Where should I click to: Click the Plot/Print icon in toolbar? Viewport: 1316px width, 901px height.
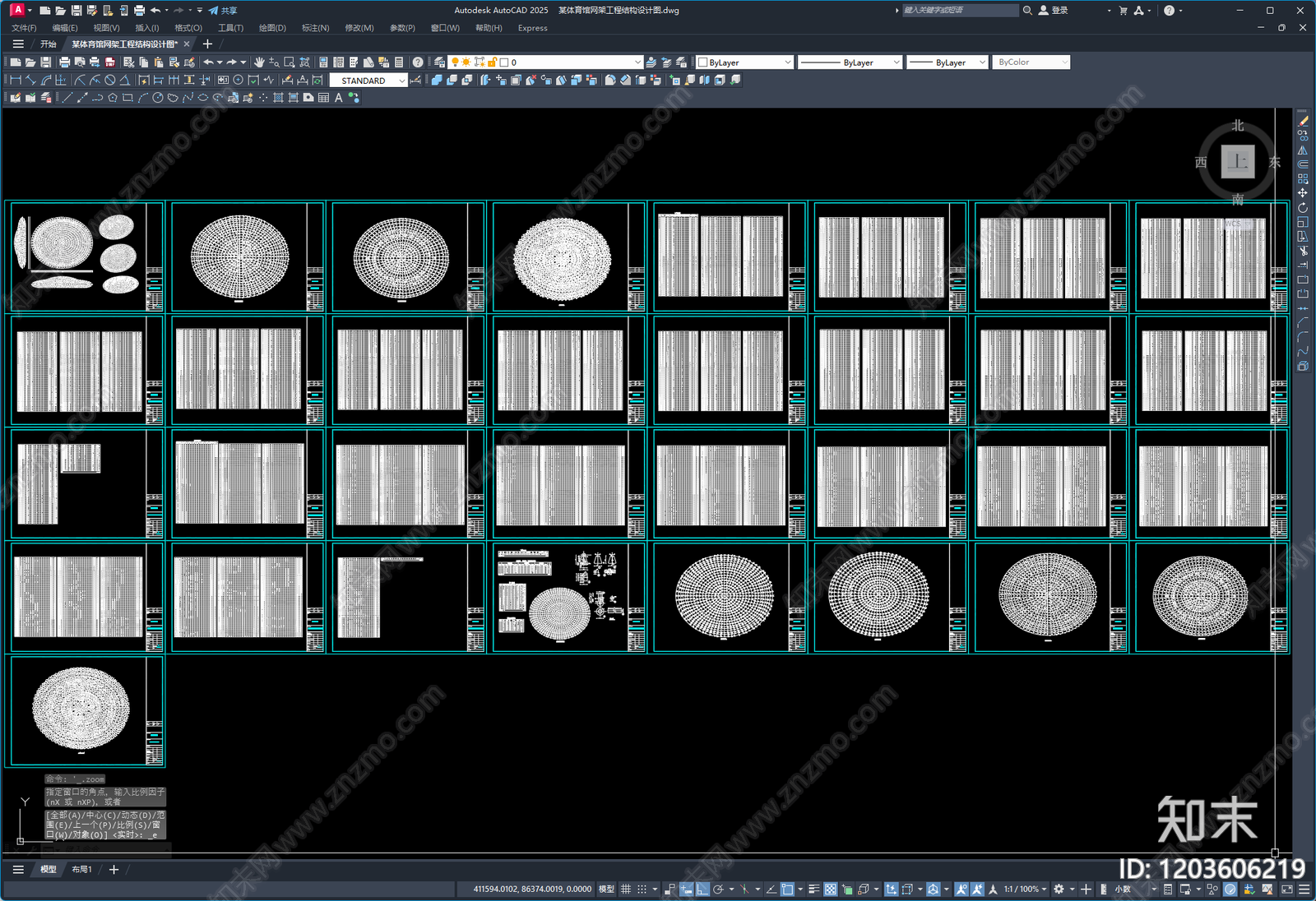64,62
